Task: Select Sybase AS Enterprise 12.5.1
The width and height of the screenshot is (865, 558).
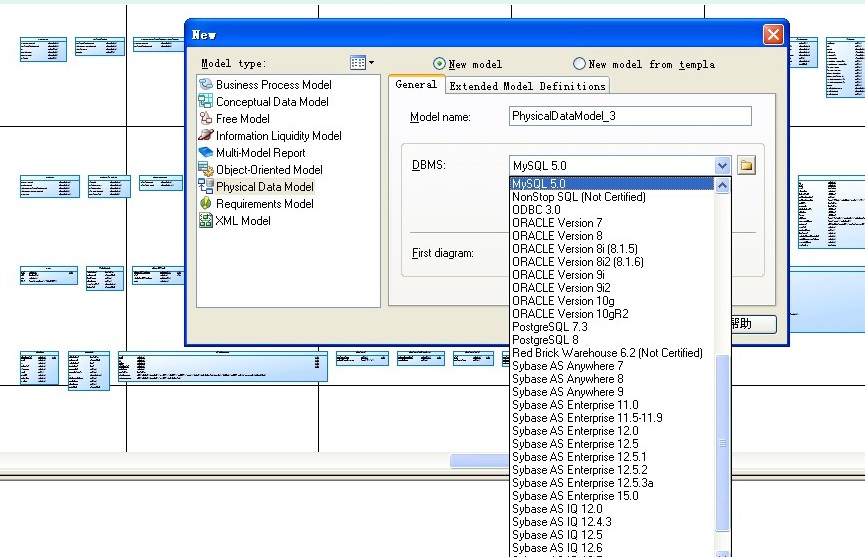Action: tap(612, 456)
